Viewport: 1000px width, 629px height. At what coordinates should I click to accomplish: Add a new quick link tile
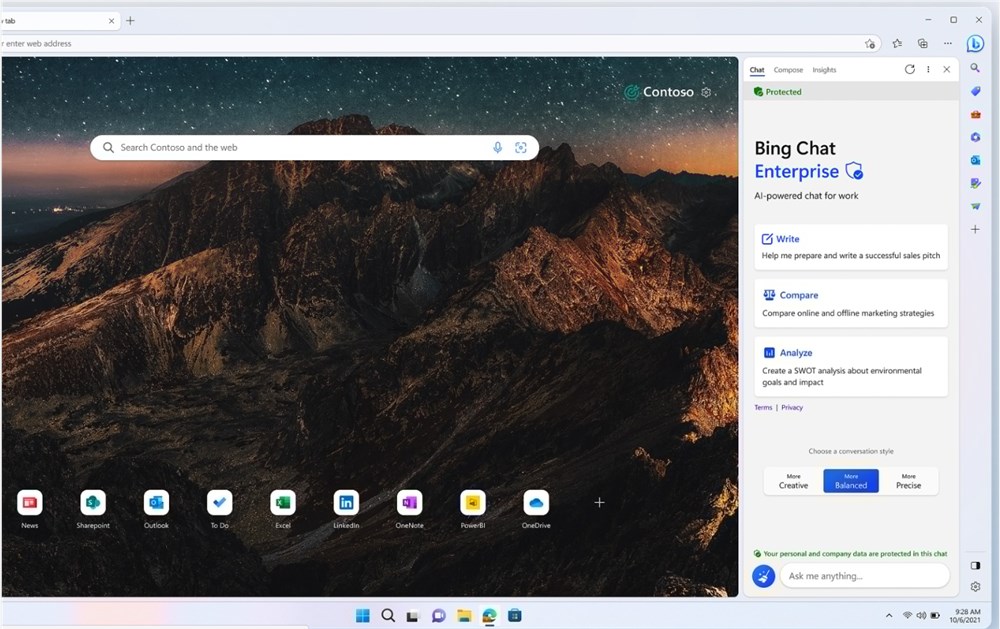[599, 503]
